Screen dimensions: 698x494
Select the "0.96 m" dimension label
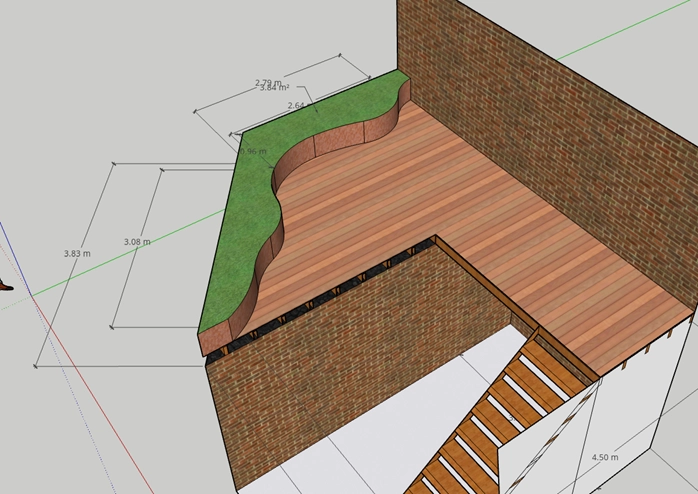tap(253, 151)
